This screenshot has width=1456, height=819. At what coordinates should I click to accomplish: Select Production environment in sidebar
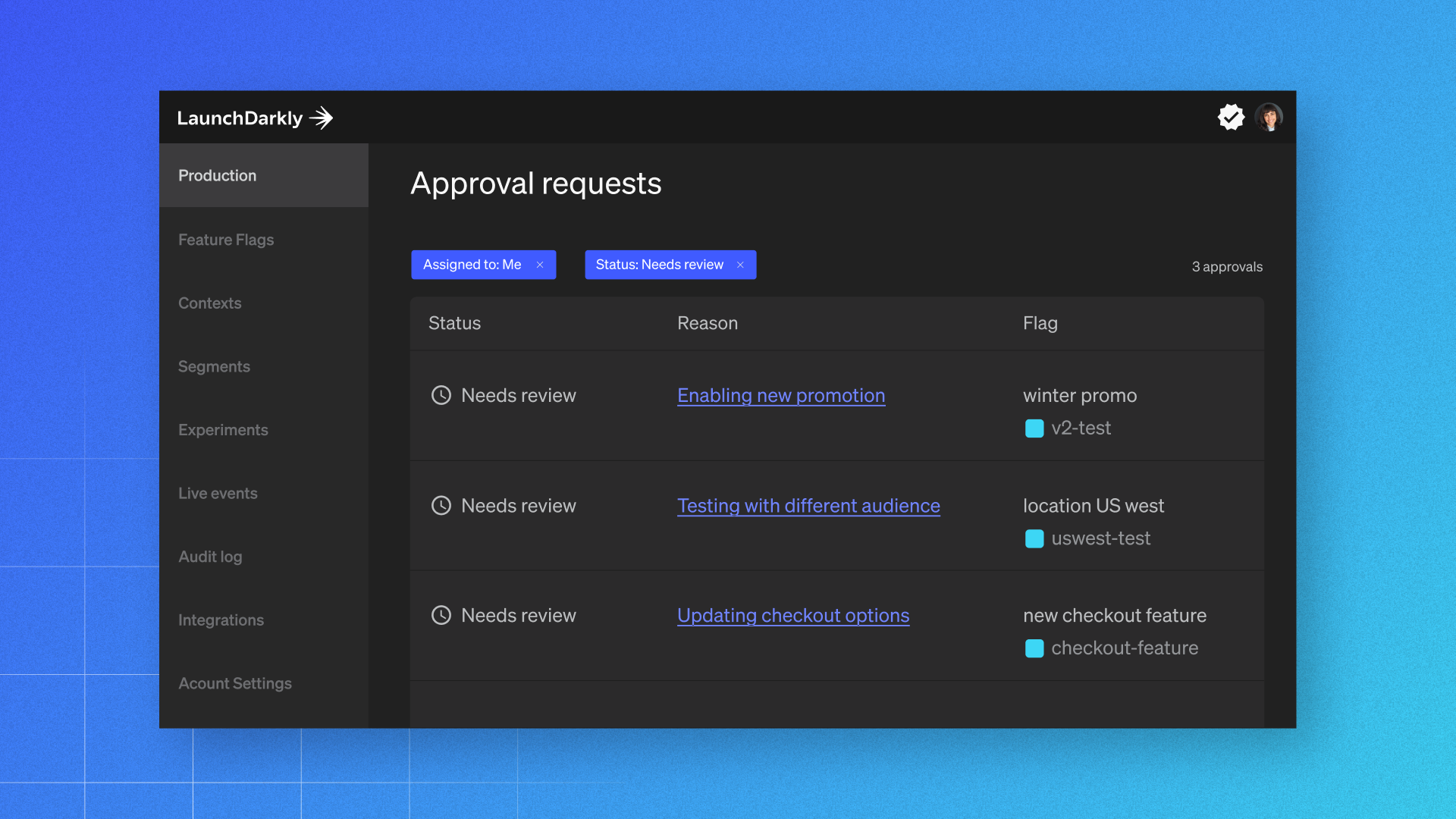(x=218, y=175)
